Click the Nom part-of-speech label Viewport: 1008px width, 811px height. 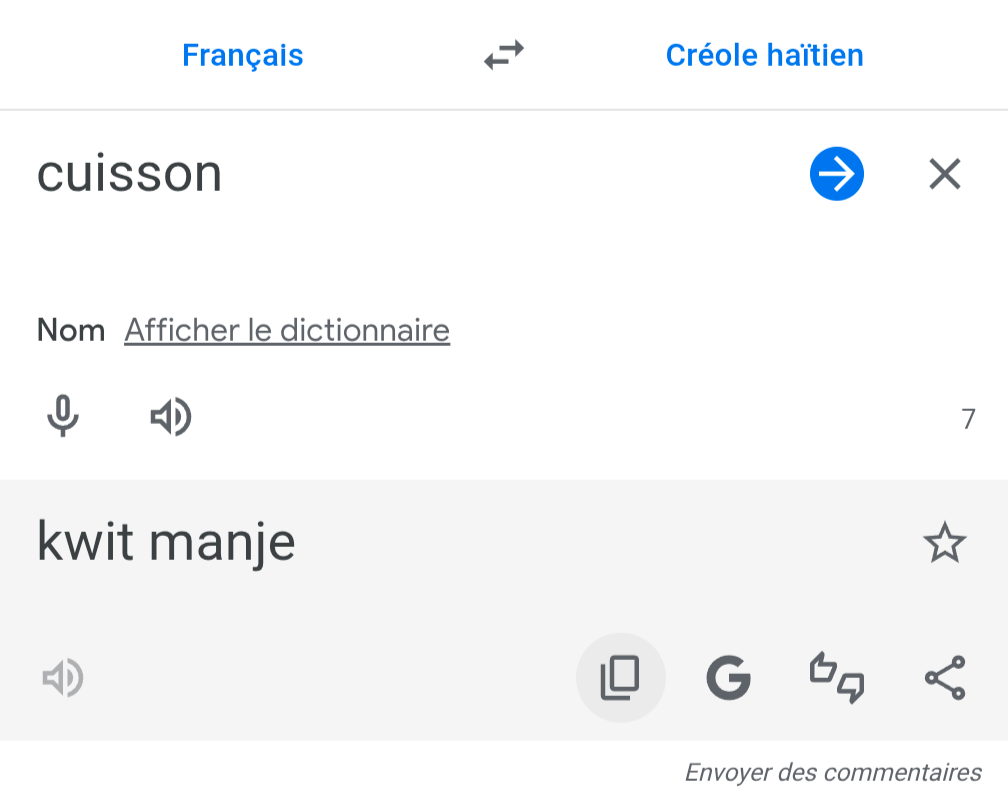[x=71, y=330]
